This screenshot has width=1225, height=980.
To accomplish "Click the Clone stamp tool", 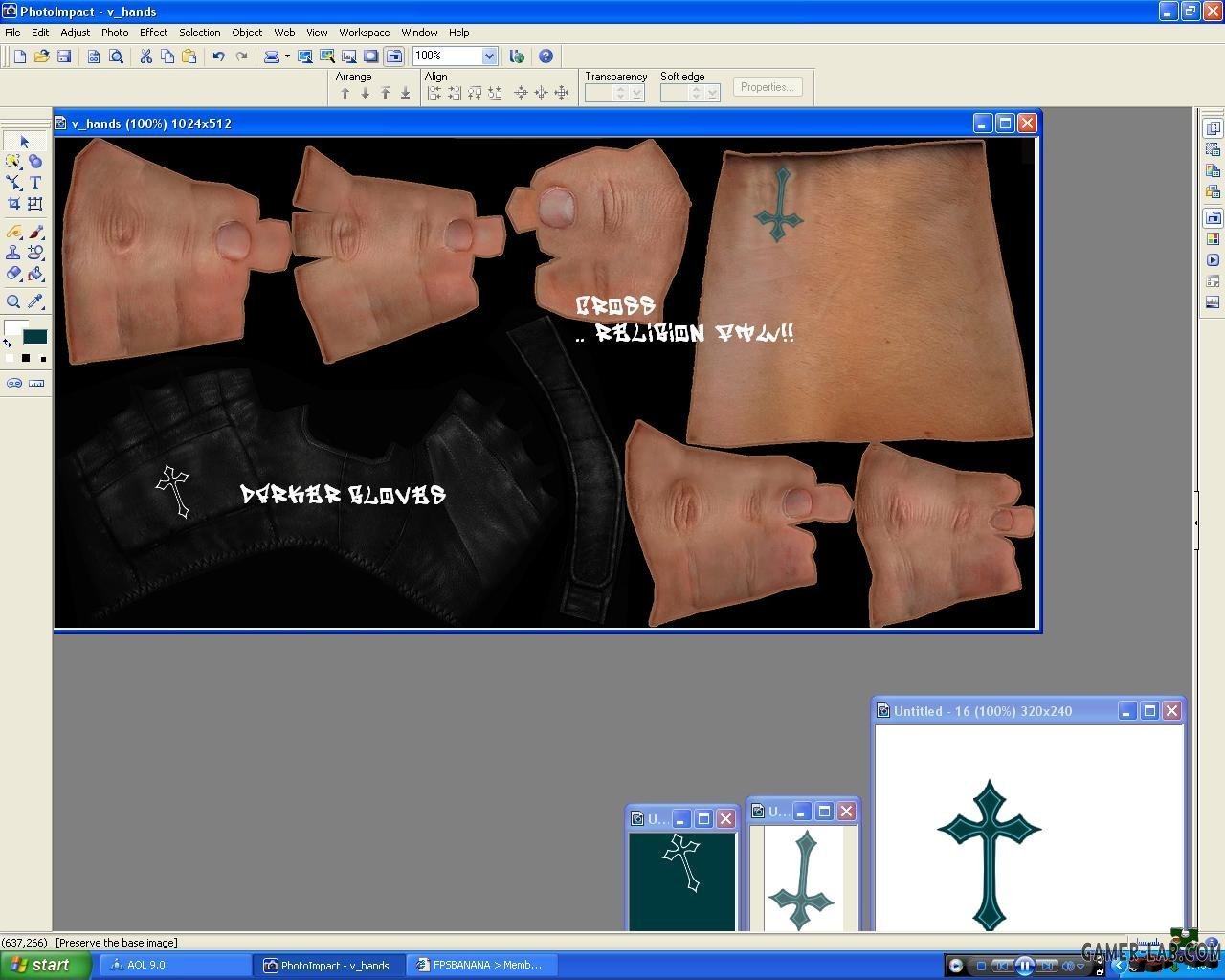I will tap(13, 253).
